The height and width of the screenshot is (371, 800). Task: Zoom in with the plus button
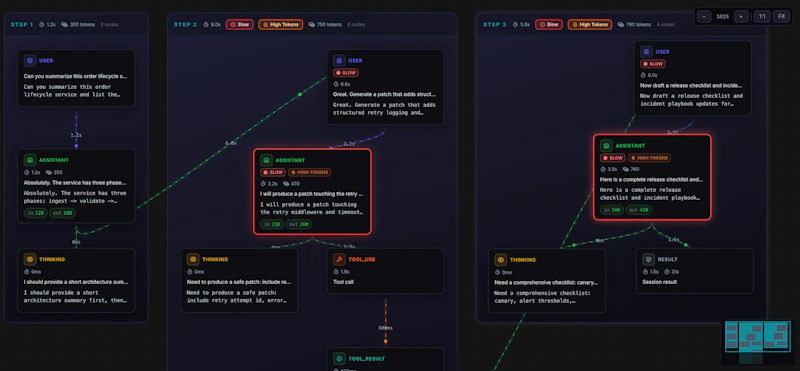click(741, 16)
